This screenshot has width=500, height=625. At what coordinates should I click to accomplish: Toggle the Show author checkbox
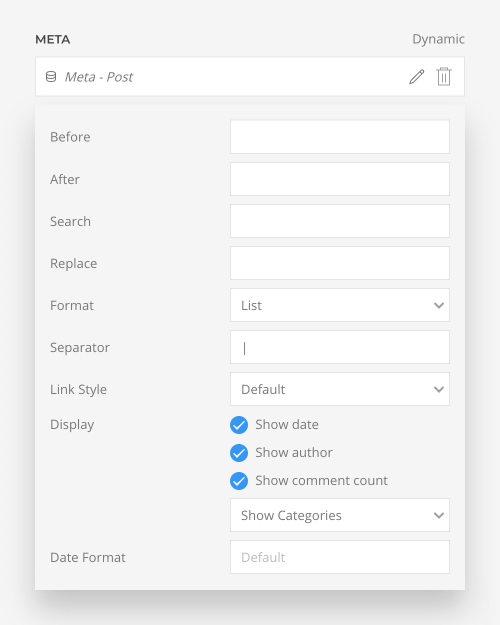[x=239, y=453]
